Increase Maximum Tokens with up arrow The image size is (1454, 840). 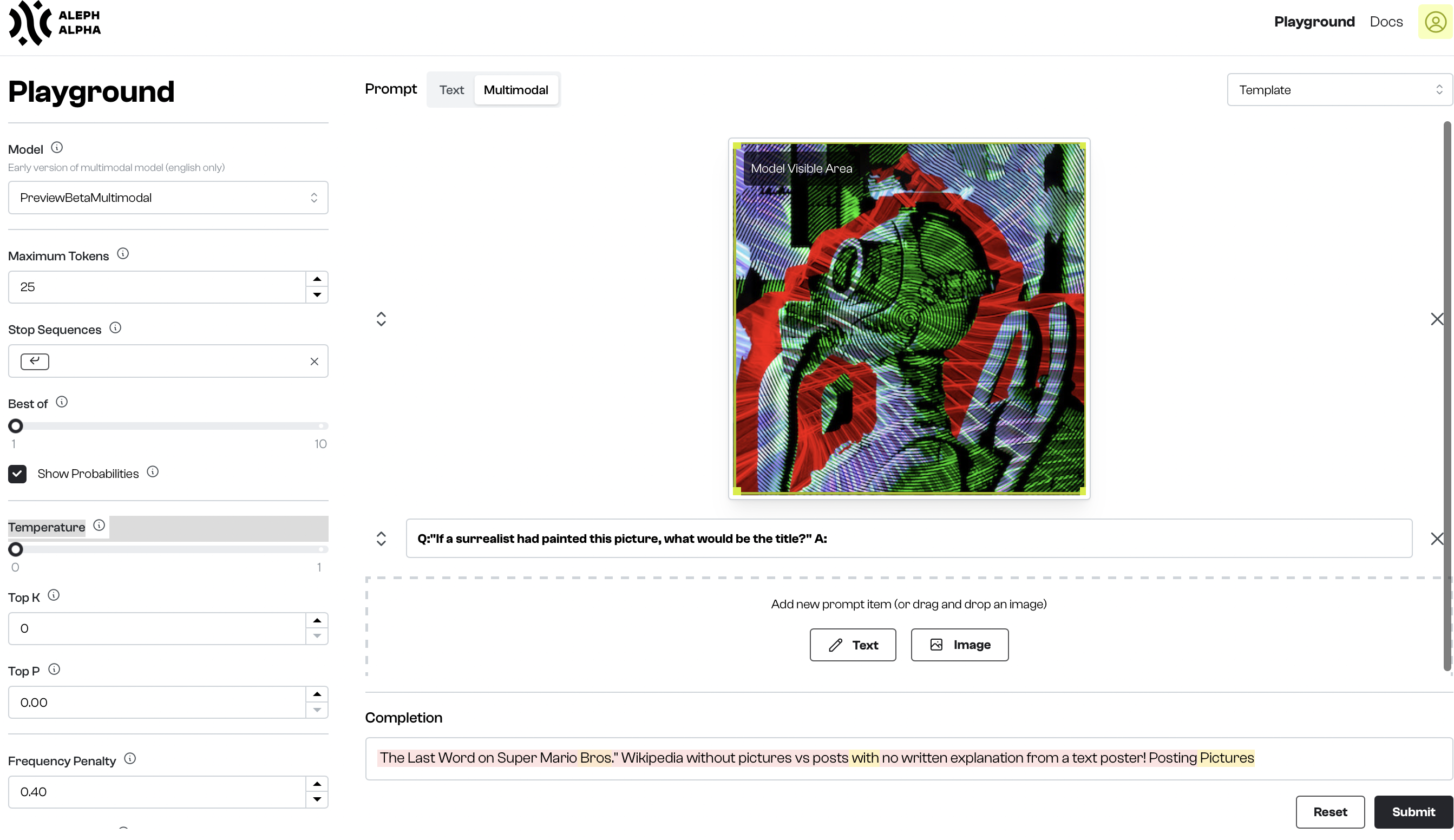pyautogui.click(x=317, y=279)
